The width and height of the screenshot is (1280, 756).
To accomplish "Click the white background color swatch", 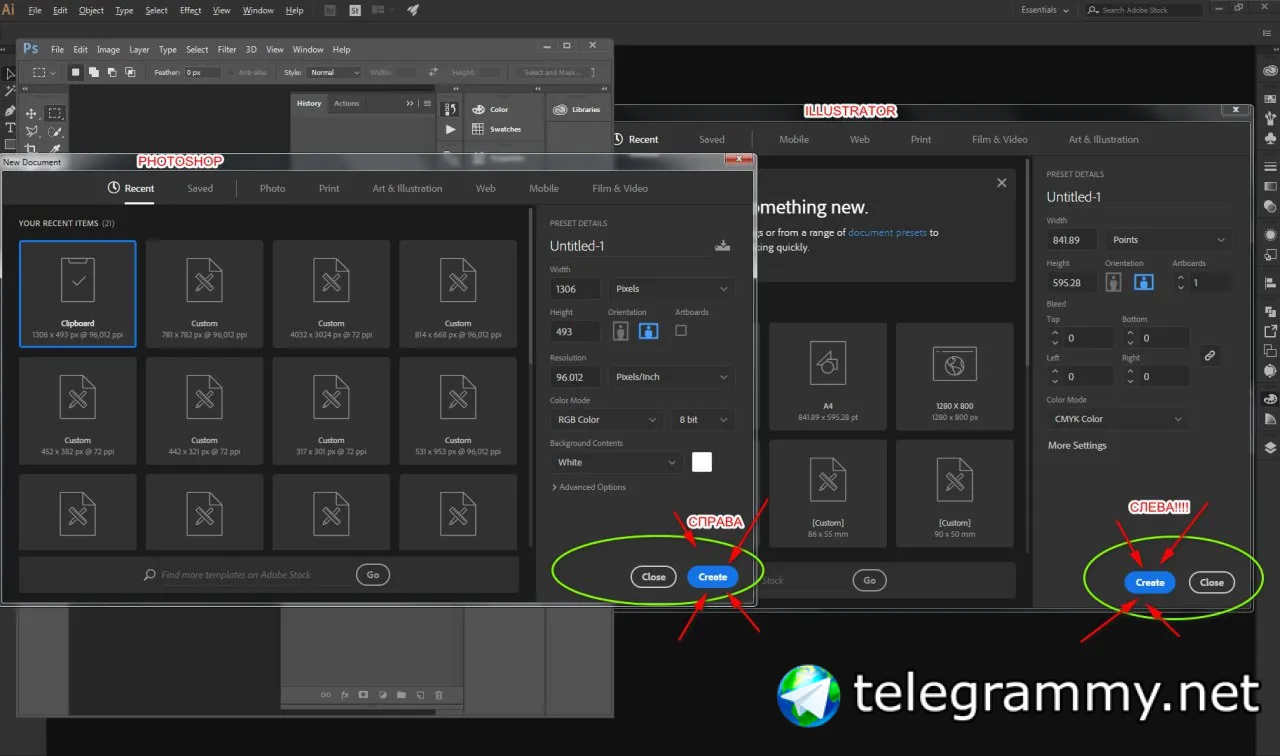I will coord(702,462).
